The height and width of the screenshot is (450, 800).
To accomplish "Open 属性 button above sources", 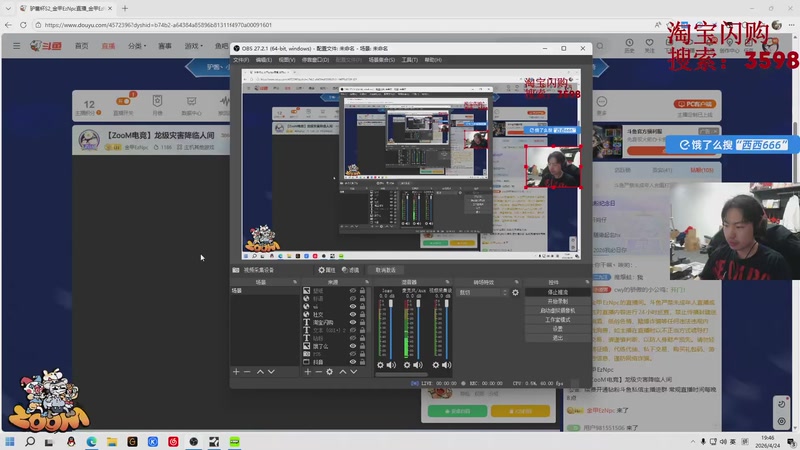I will (x=327, y=270).
